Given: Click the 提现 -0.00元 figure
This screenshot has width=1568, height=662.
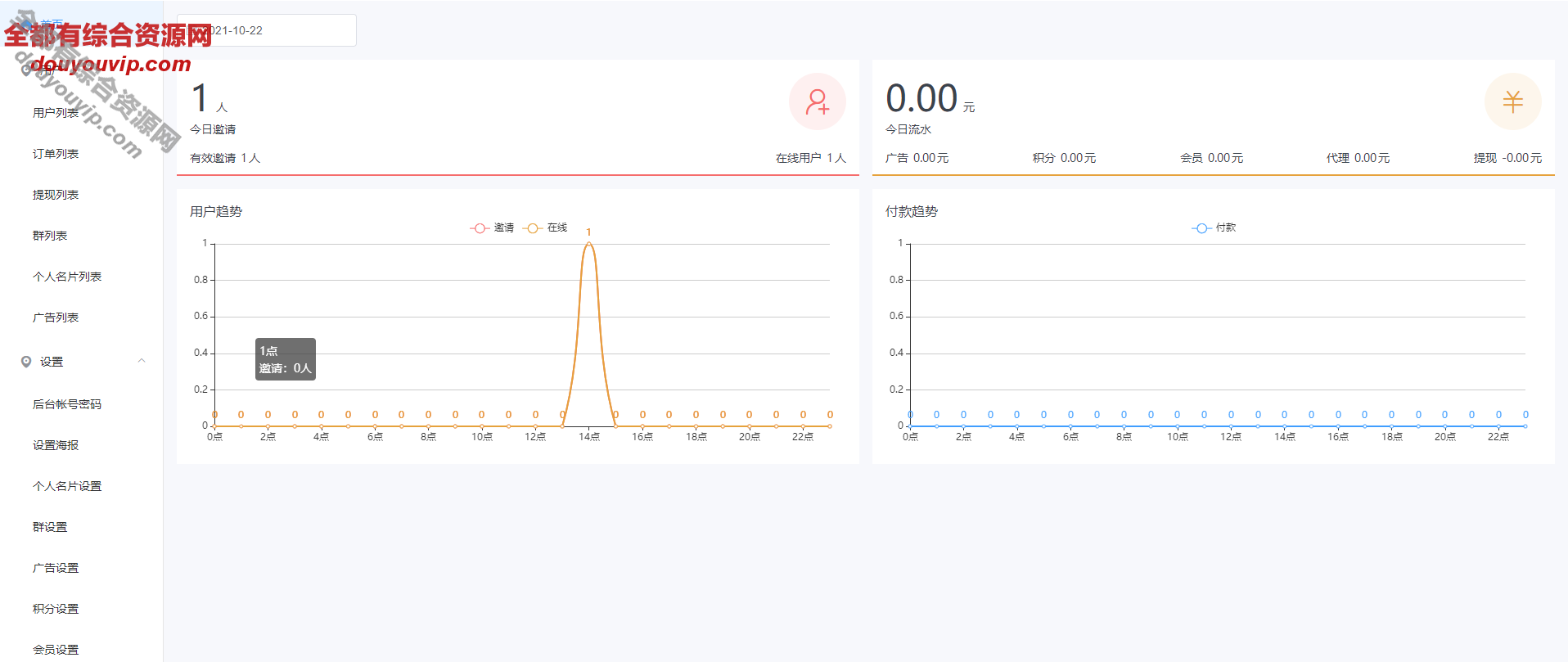Looking at the screenshot, I should click(x=1507, y=158).
